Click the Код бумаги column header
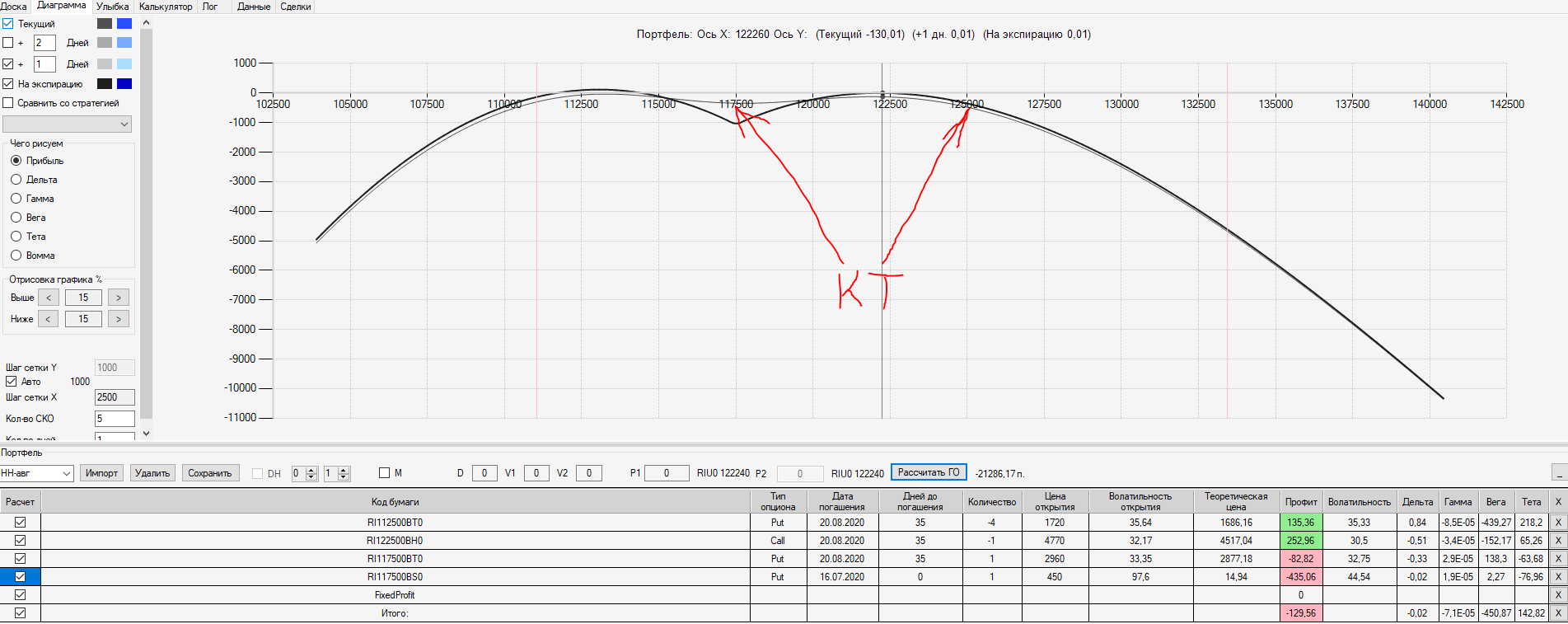 click(x=396, y=501)
